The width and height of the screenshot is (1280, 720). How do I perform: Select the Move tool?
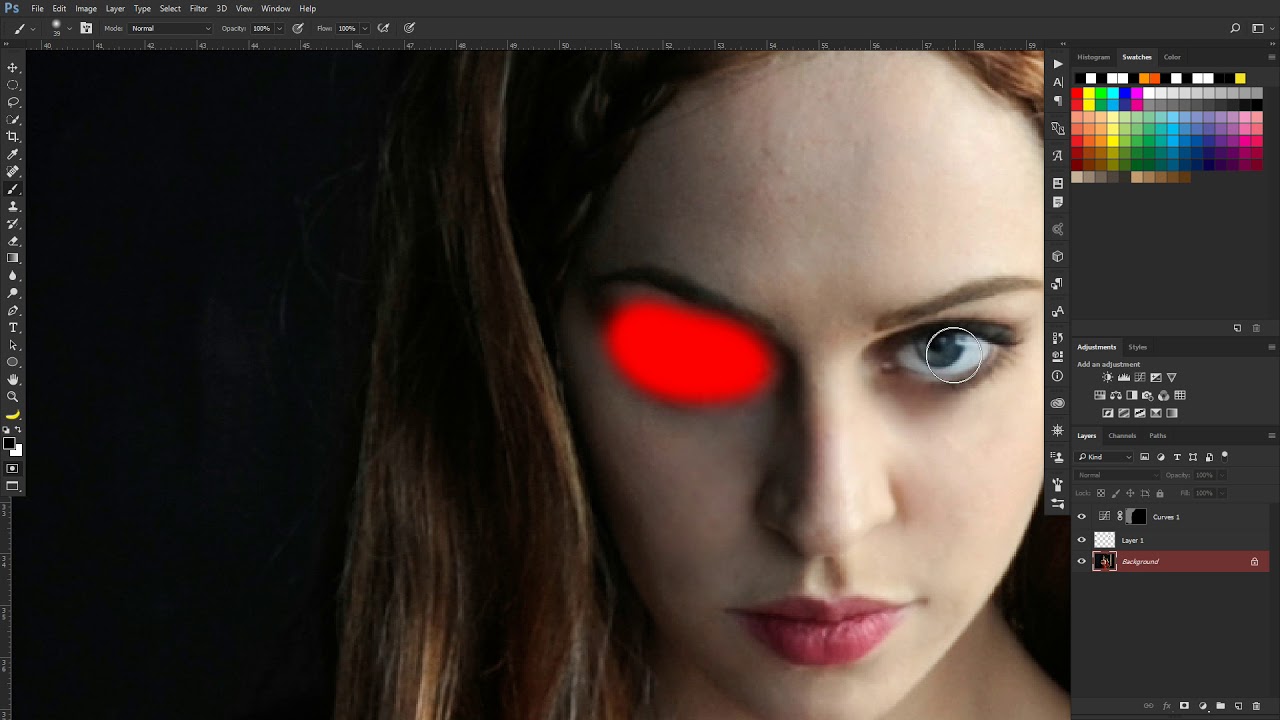click(13, 67)
